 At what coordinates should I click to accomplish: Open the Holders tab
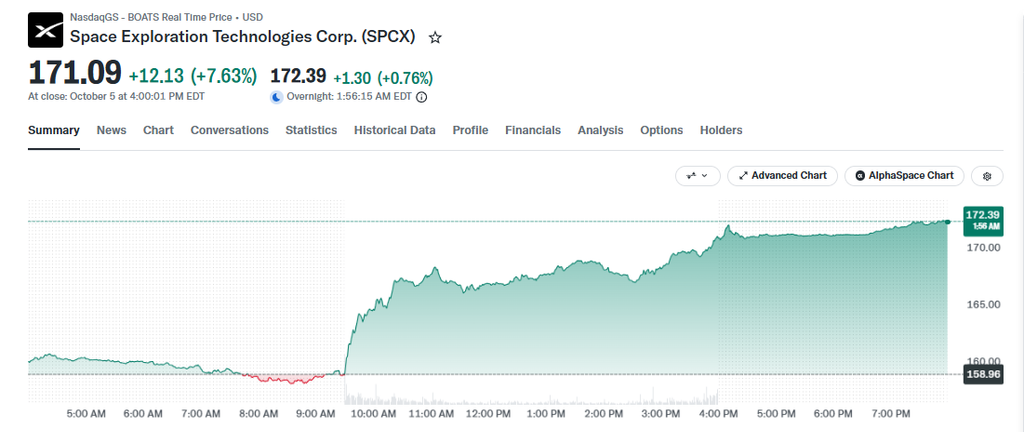[x=721, y=131]
